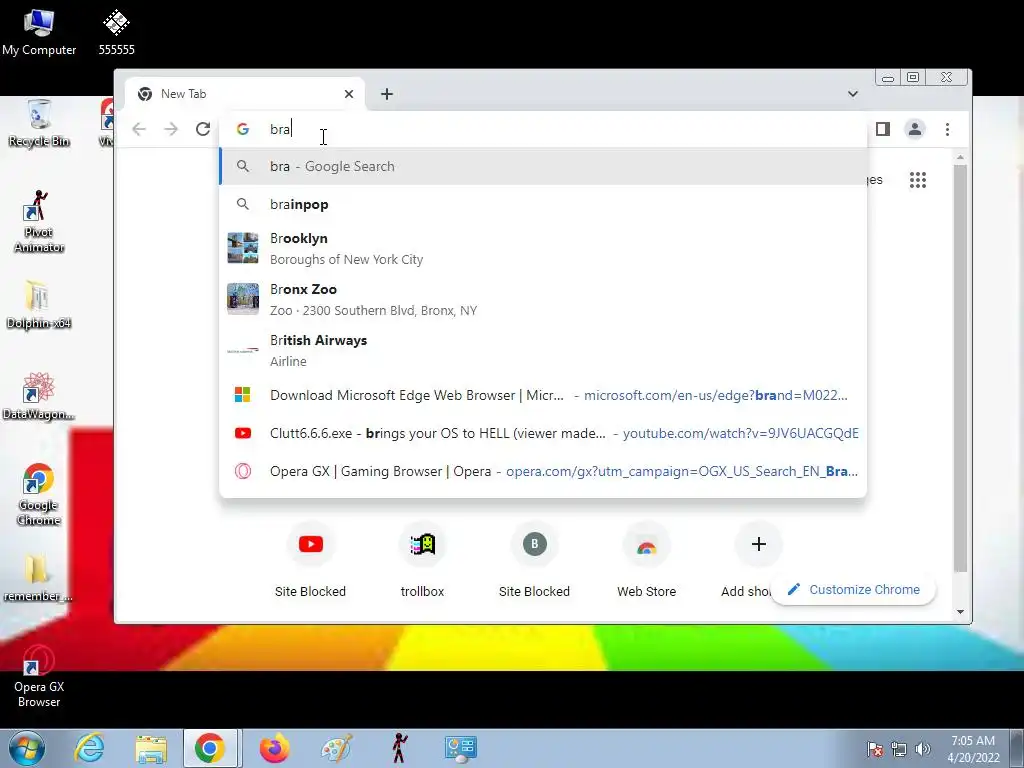Open the YouTube Site Blocked shortcut
Image resolution: width=1024 pixels, height=768 pixels.
pyautogui.click(x=310, y=560)
